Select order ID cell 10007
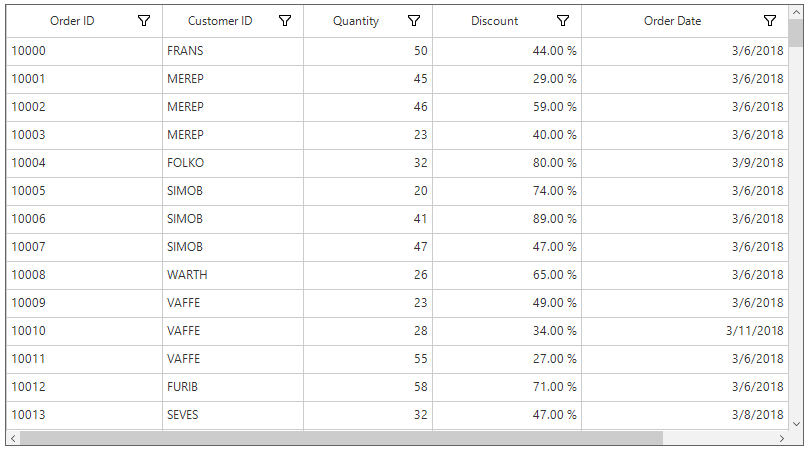Image resolution: width=807 pixels, height=449 pixels. tap(84, 247)
